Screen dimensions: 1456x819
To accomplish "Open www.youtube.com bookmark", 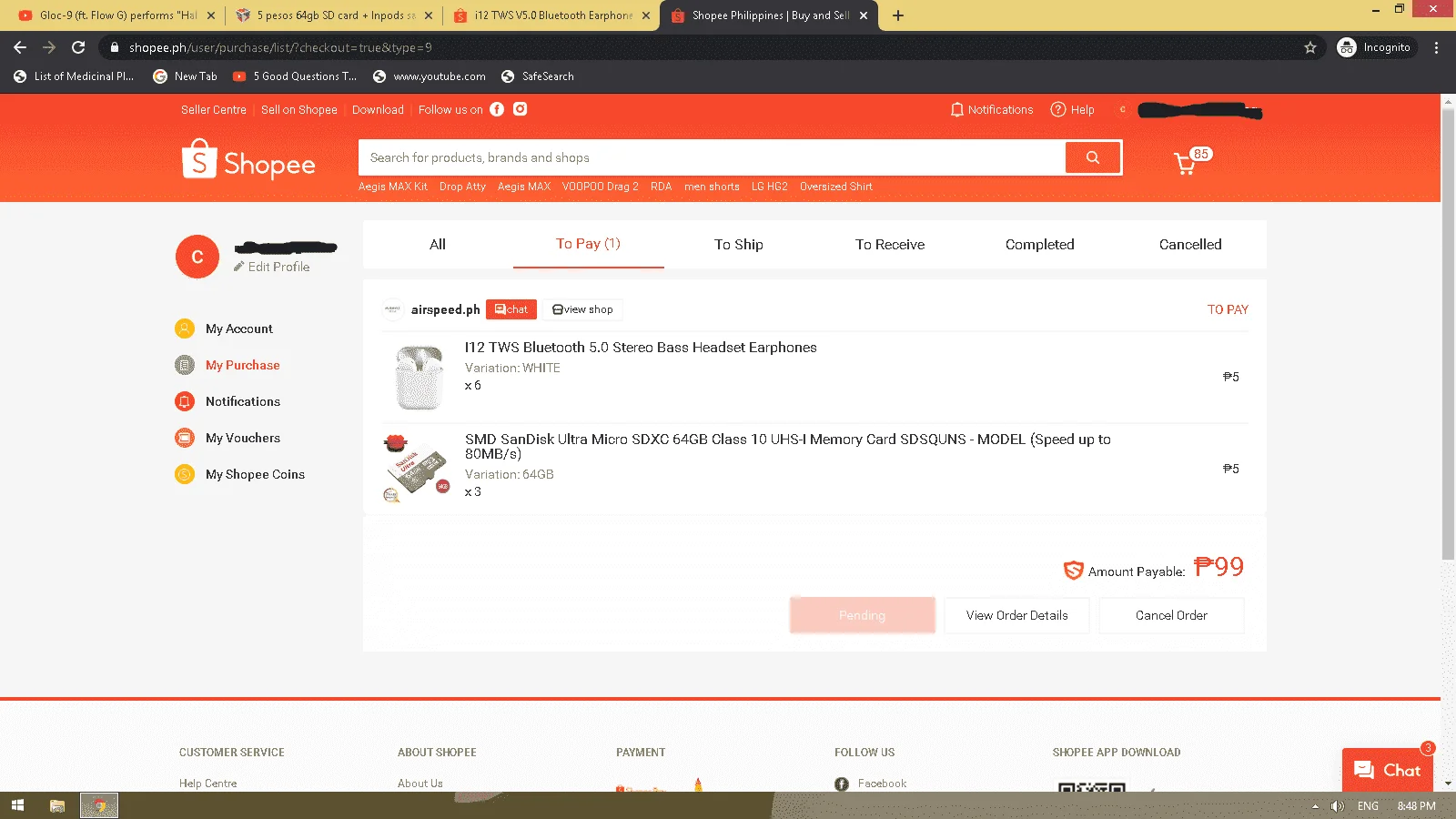I will tap(430, 76).
